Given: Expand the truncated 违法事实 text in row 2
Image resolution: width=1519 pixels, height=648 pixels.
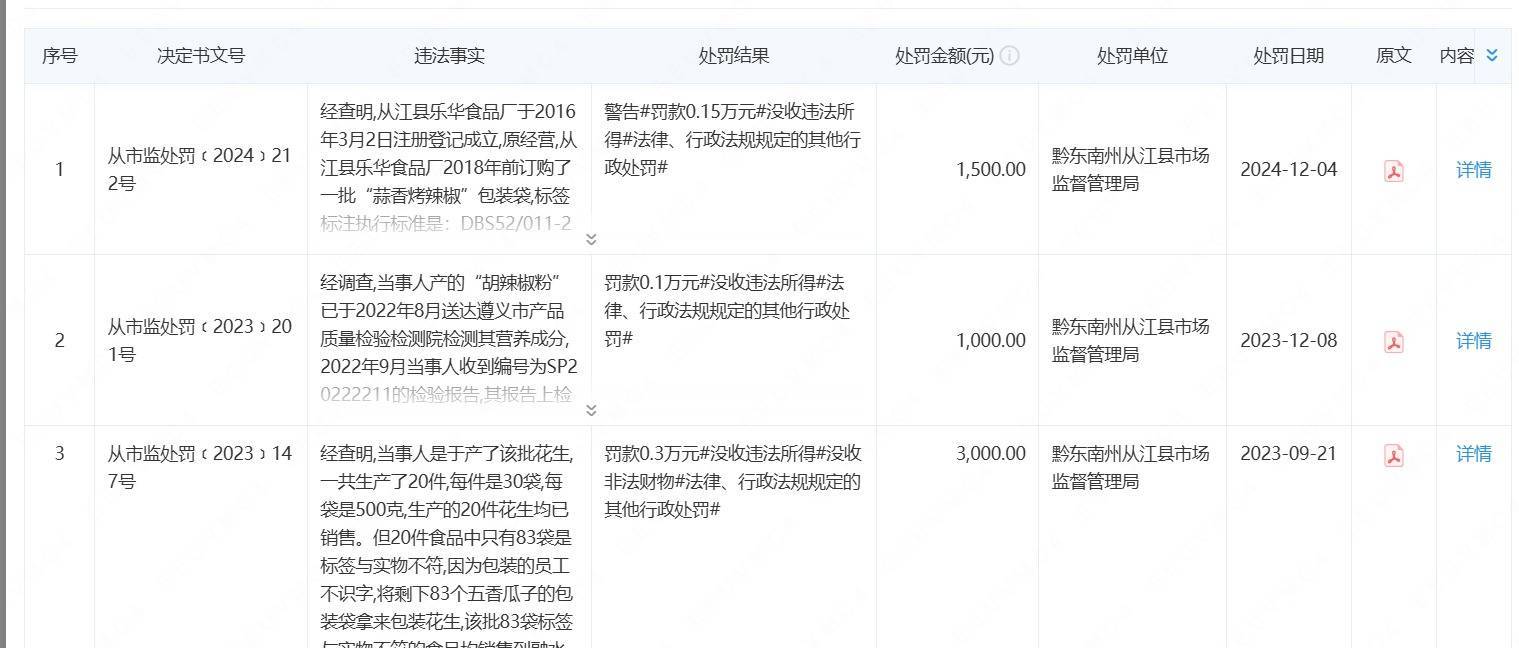Looking at the screenshot, I should pos(591,410).
